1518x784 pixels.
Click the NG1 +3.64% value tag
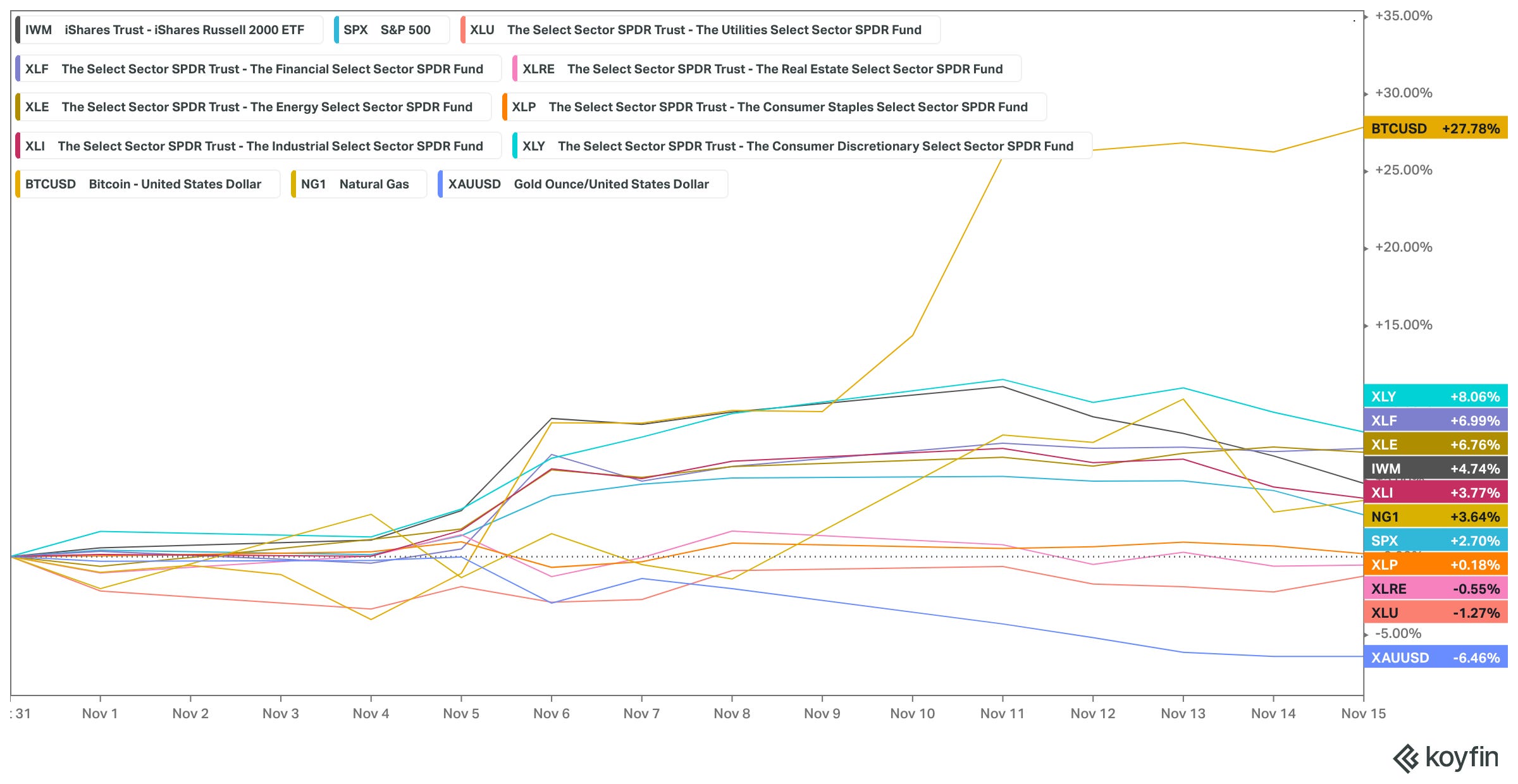tap(1435, 517)
